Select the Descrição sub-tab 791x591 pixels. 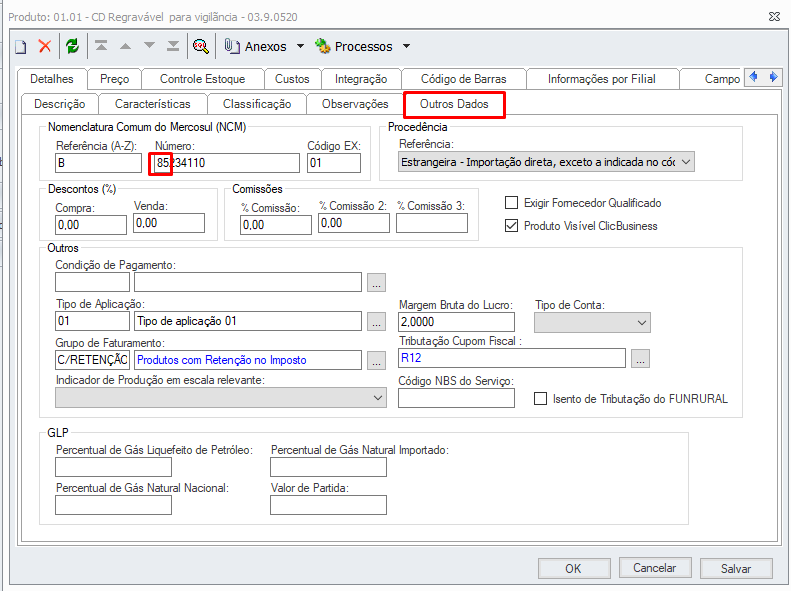coord(60,104)
